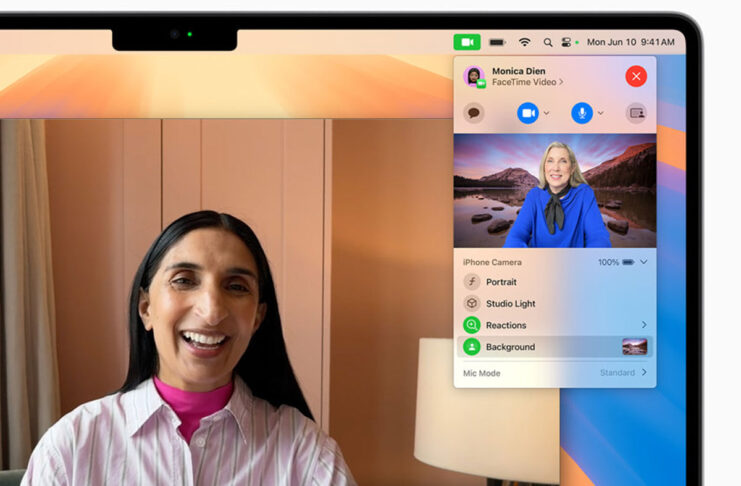Viewport: 741px width, 486px height.
Task: Click the date and time Mon Jun 10
Action: tap(630, 42)
